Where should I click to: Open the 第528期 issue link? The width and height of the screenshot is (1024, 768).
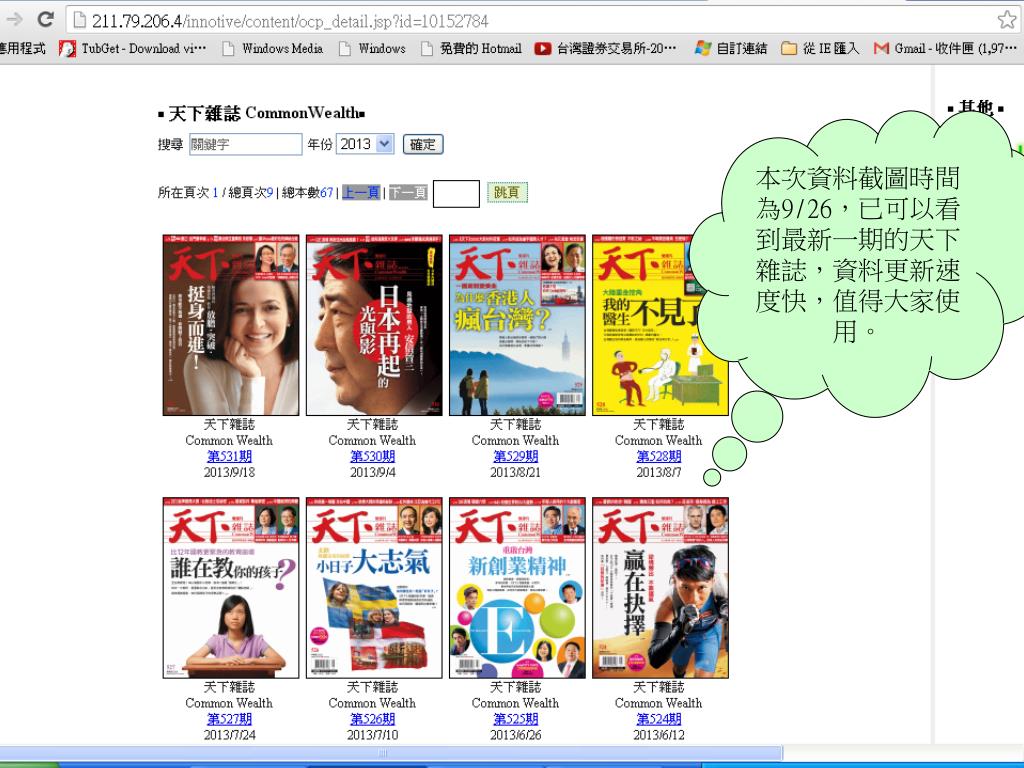(x=658, y=456)
